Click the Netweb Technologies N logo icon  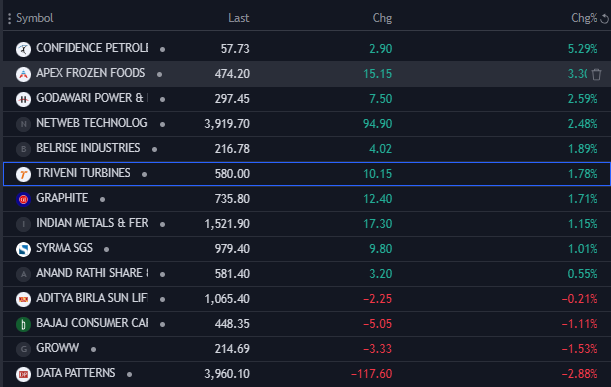(23, 124)
